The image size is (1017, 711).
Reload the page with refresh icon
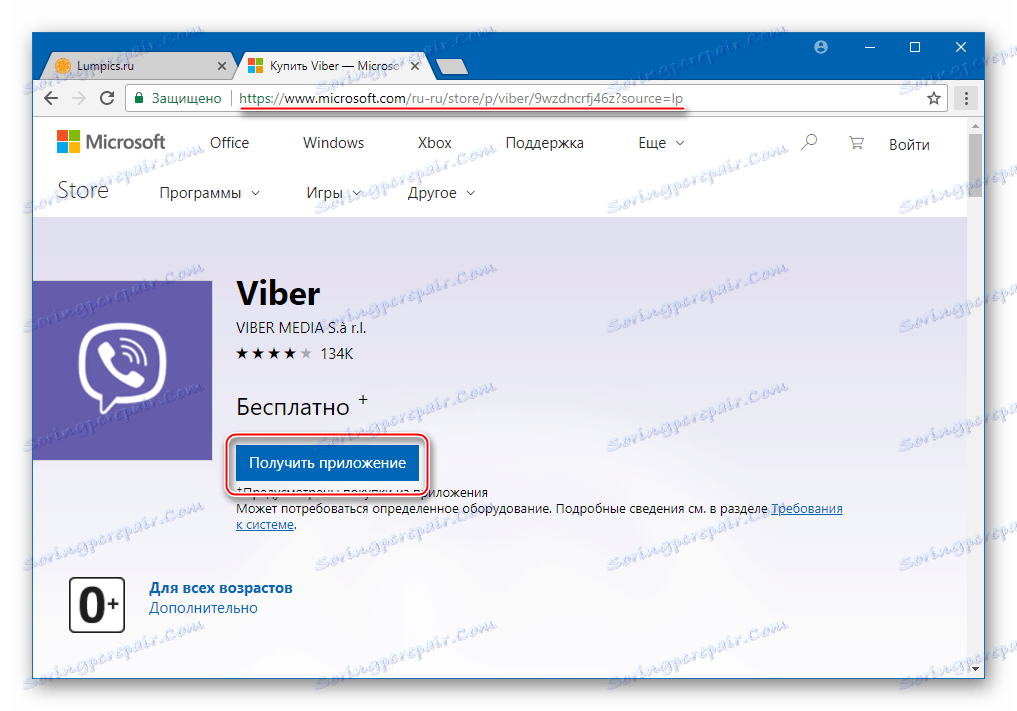[107, 98]
